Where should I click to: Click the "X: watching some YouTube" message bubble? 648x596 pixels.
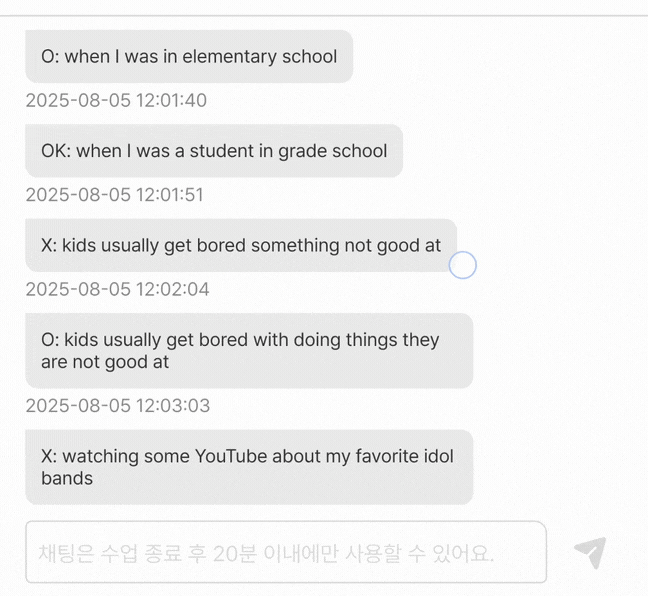(x=248, y=467)
